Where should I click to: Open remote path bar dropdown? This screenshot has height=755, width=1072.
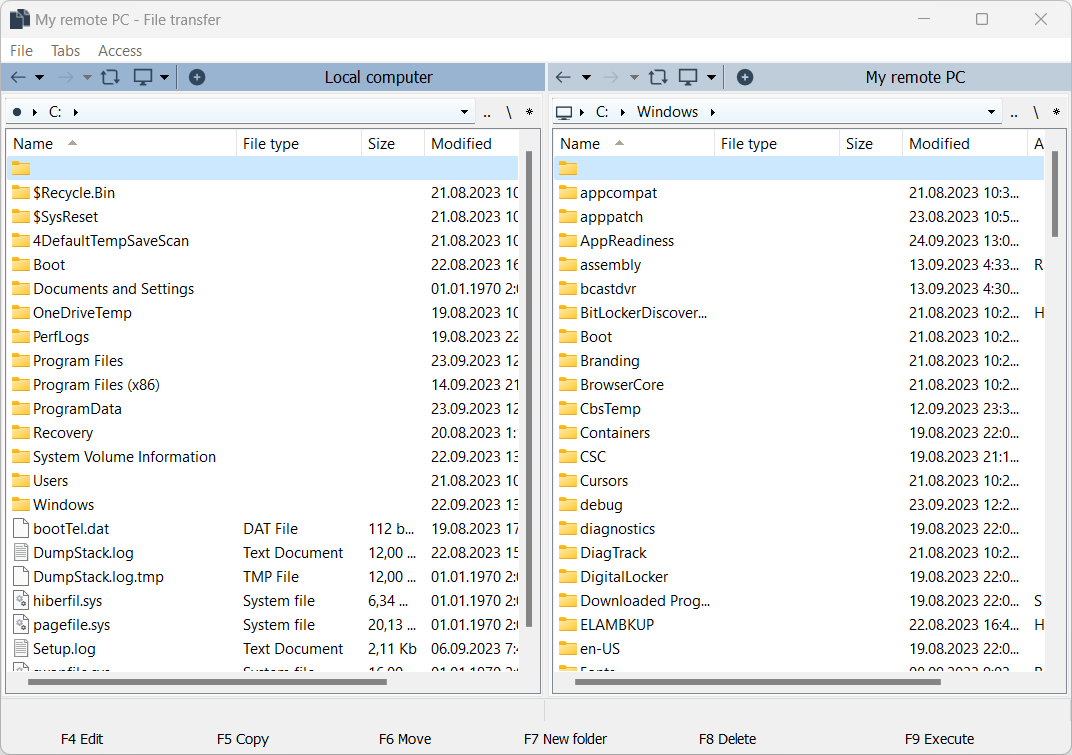(x=992, y=112)
